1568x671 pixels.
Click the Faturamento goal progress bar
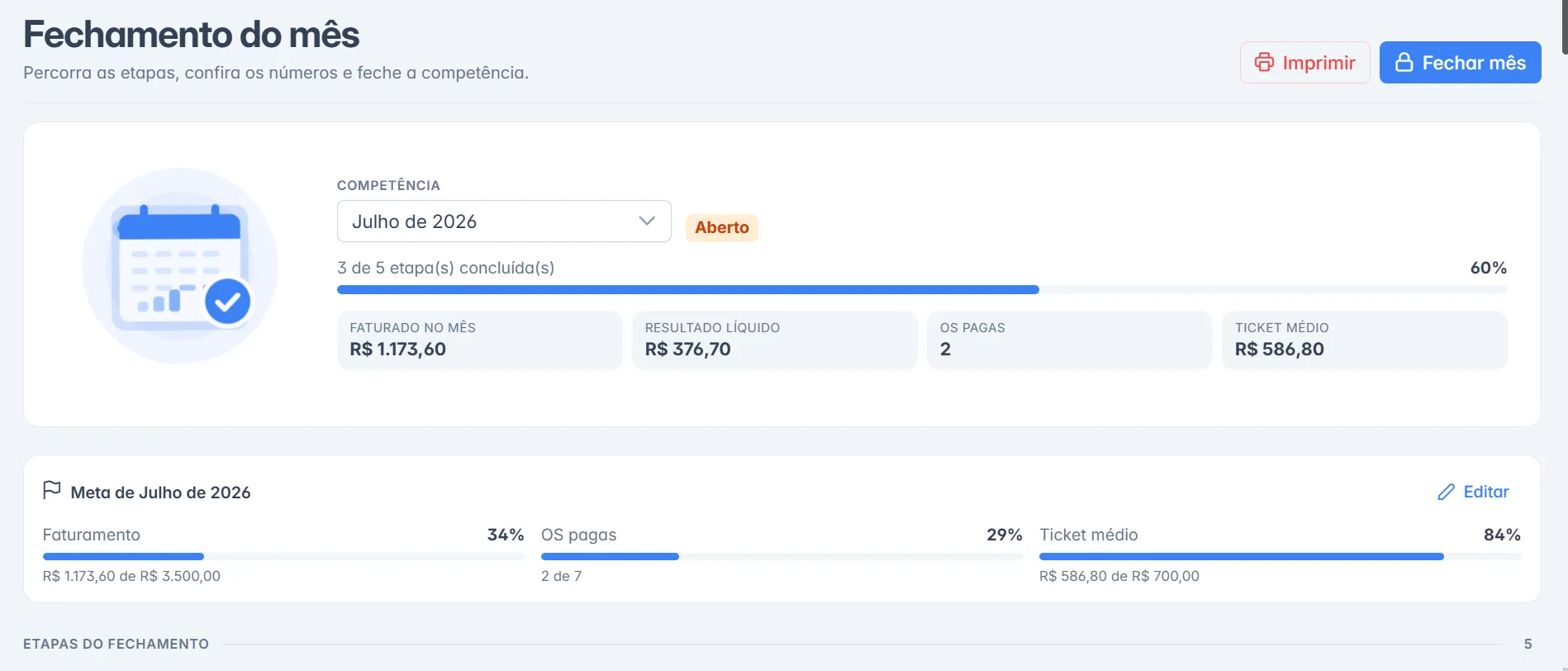283,557
